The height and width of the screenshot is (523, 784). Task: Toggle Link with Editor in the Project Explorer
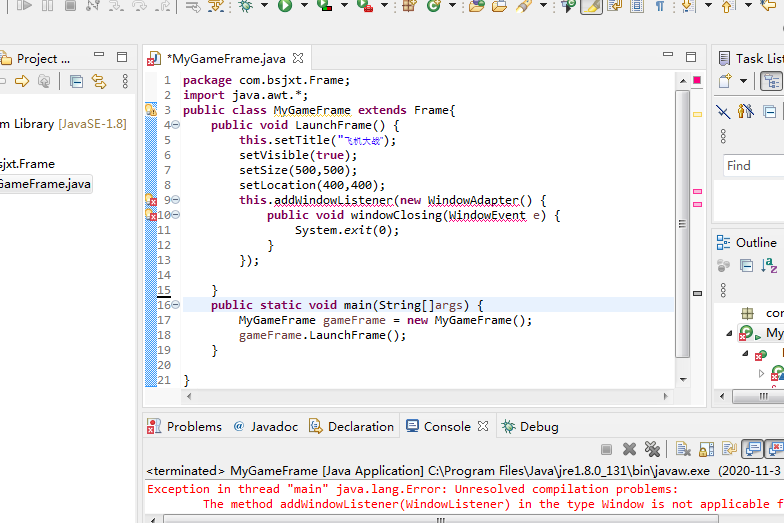coord(98,81)
